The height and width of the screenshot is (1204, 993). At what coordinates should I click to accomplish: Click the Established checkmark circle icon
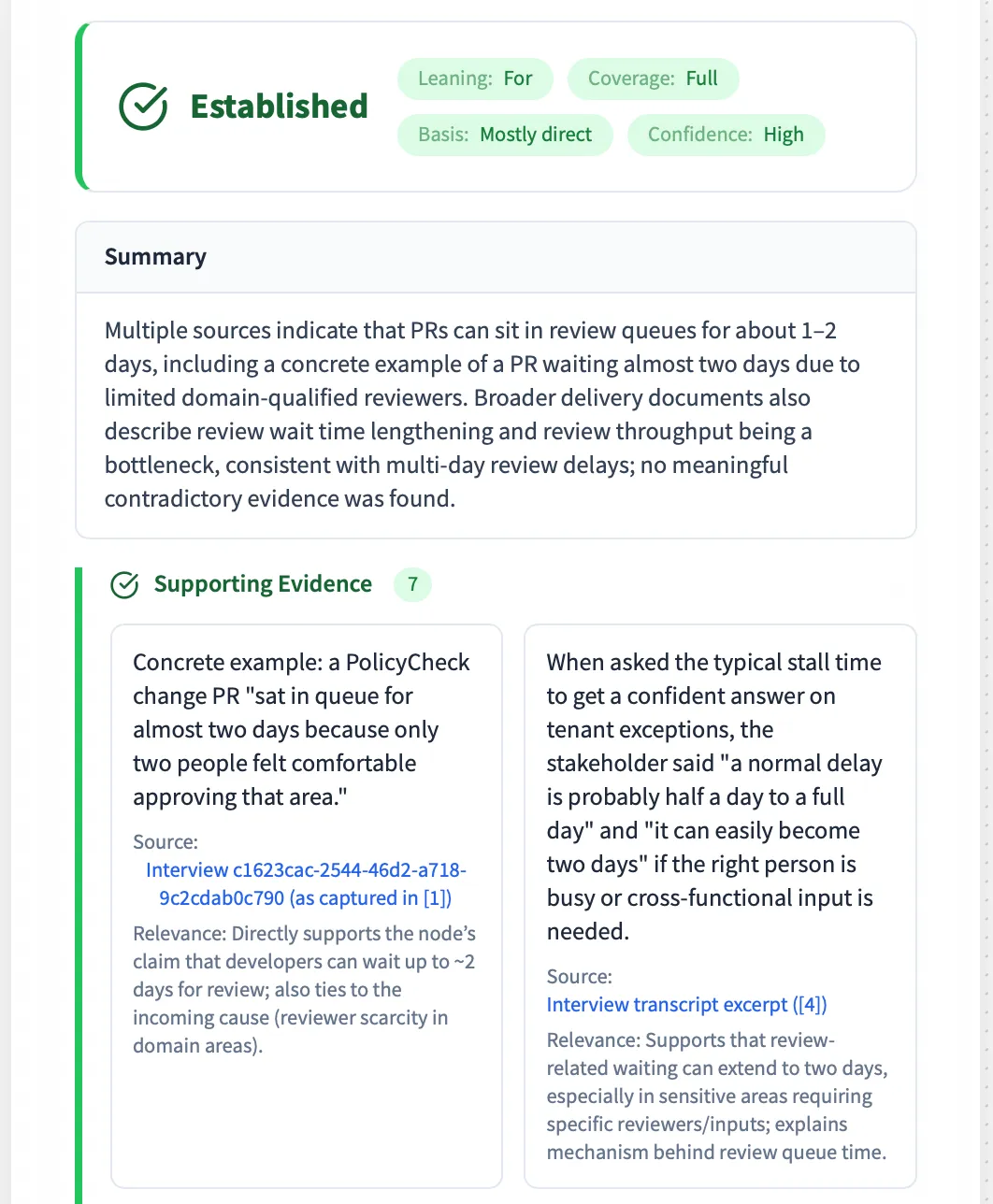(143, 107)
